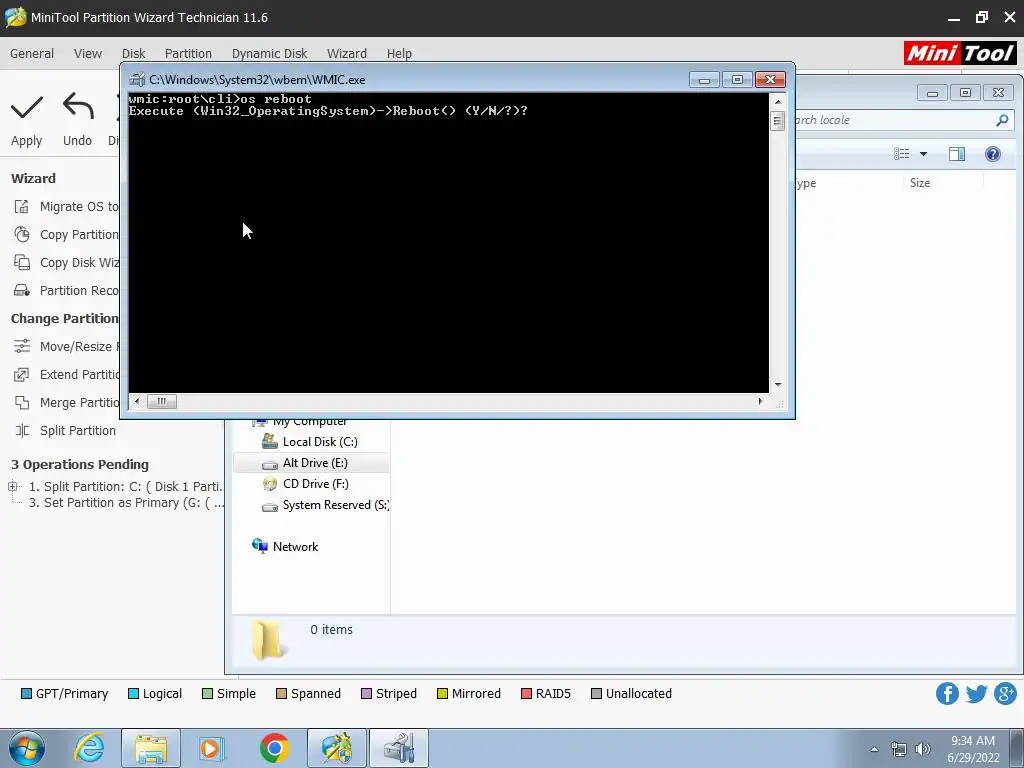
Task: Open the Google Plus share icon
Action: coord(1006,693)
